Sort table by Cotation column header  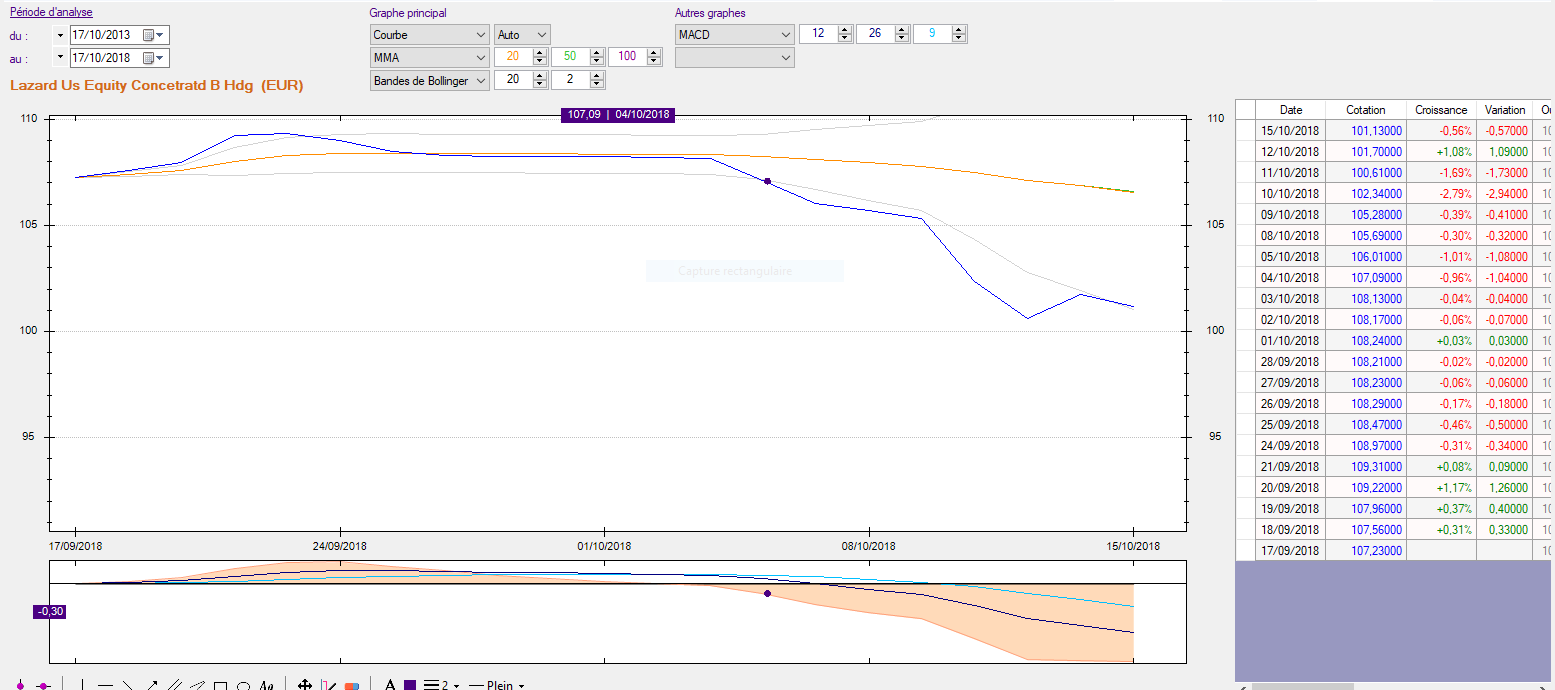click(1365, 110)
